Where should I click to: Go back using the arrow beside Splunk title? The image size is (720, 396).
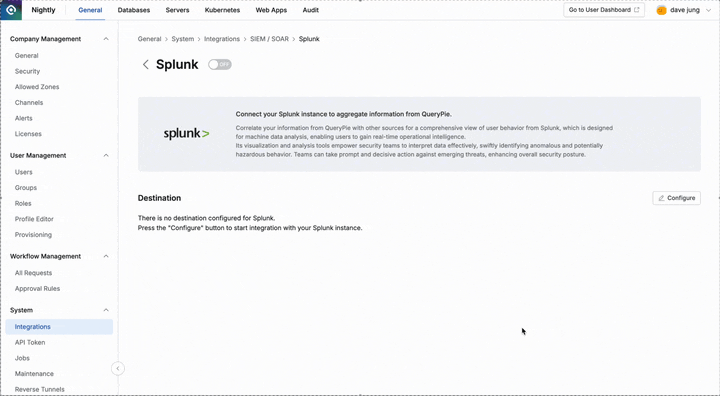[146, 65]
